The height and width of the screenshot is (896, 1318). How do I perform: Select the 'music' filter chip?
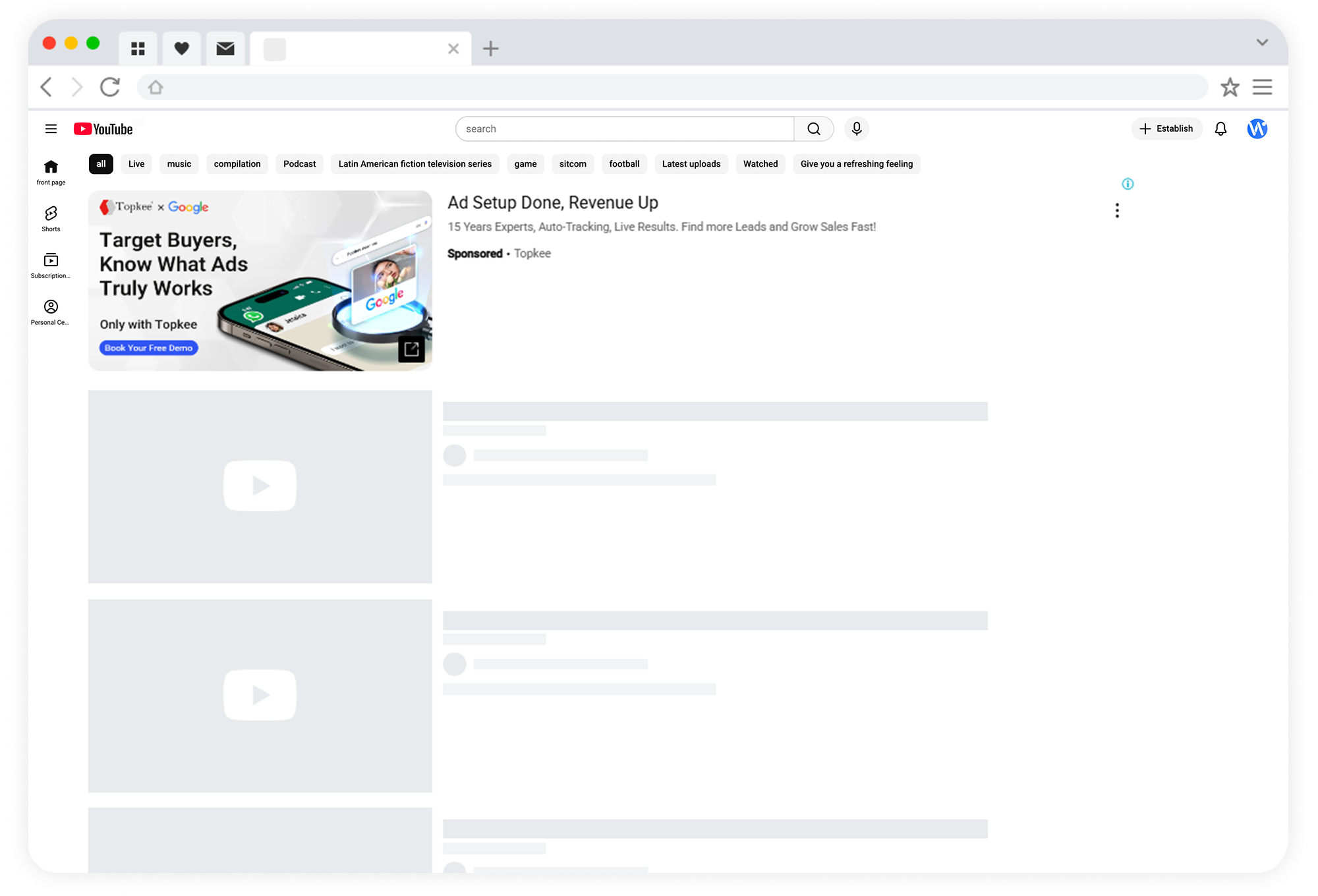click(x=179, y=164)
